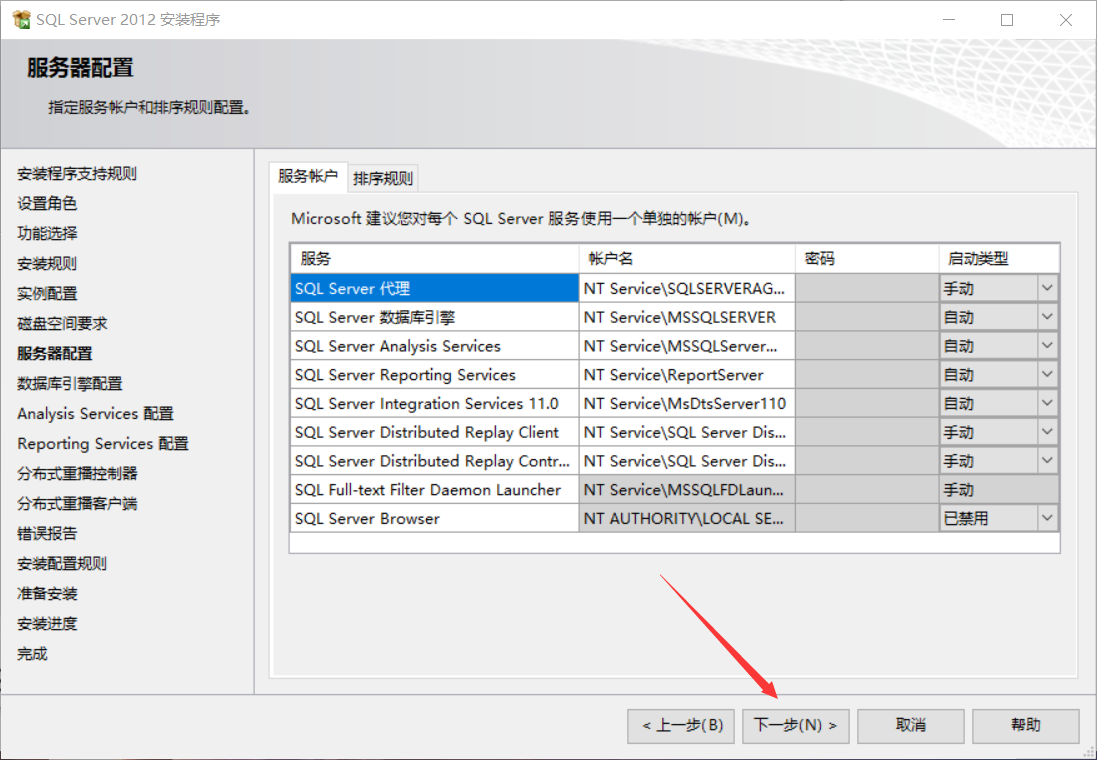Switch to the 服务帐户 tab
The image size is (1097, 760).
307,176
